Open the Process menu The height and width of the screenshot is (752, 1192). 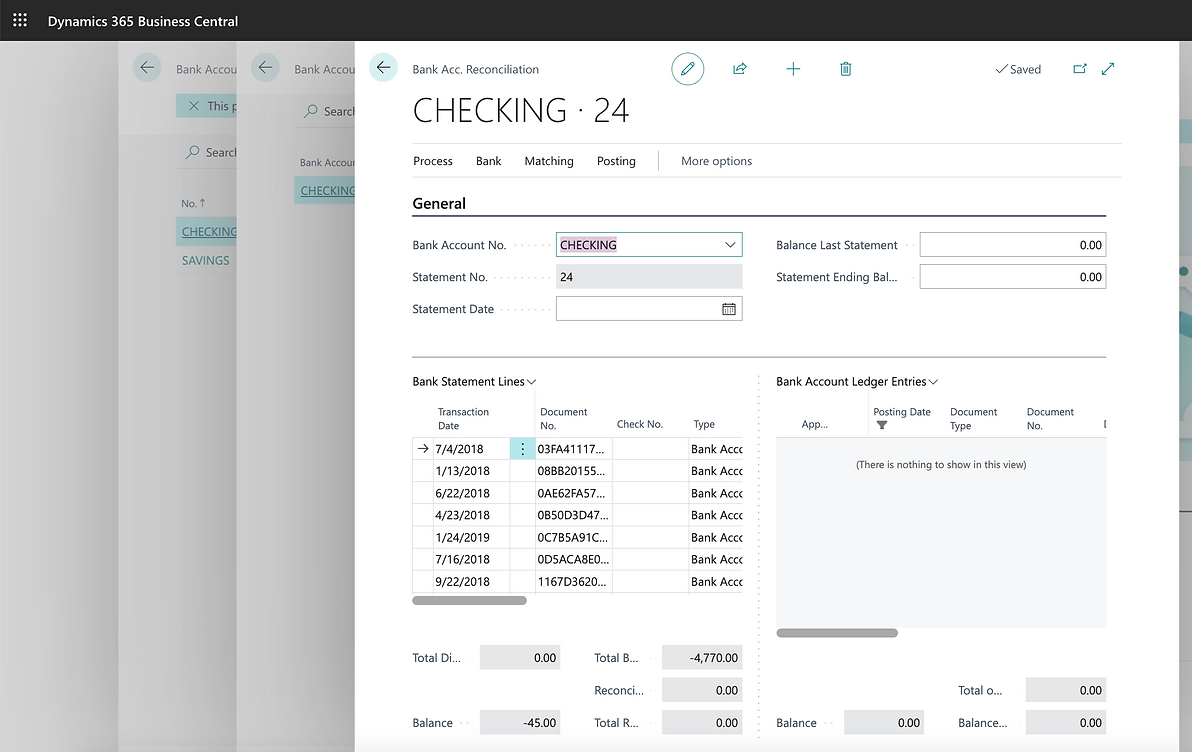(433, 161)
